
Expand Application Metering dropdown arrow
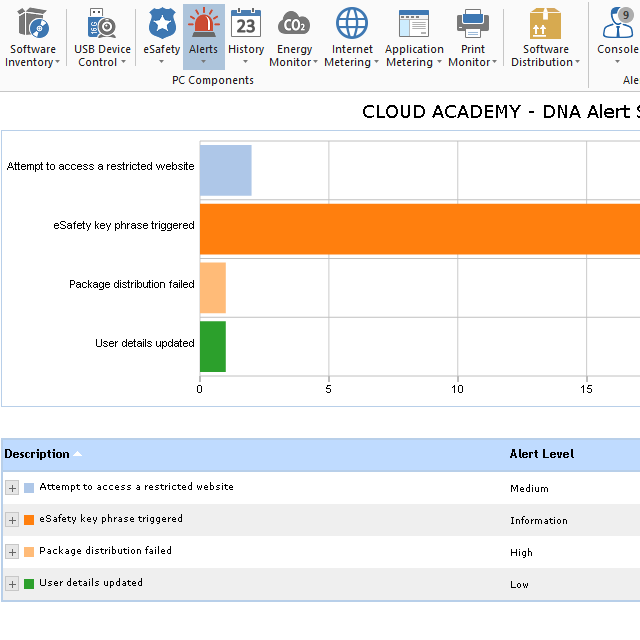click(x=440, y=62)
